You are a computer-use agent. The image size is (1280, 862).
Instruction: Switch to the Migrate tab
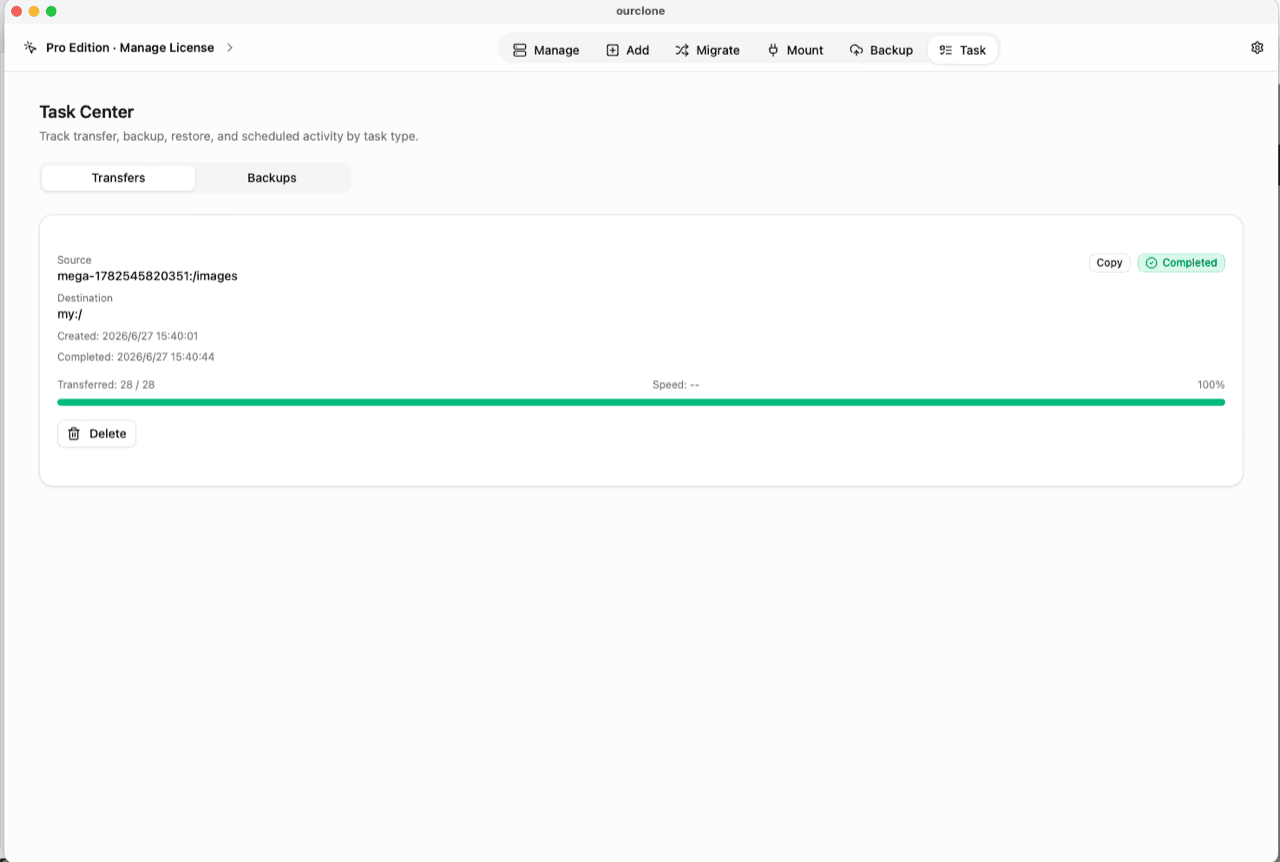click(x=707, y=50)
